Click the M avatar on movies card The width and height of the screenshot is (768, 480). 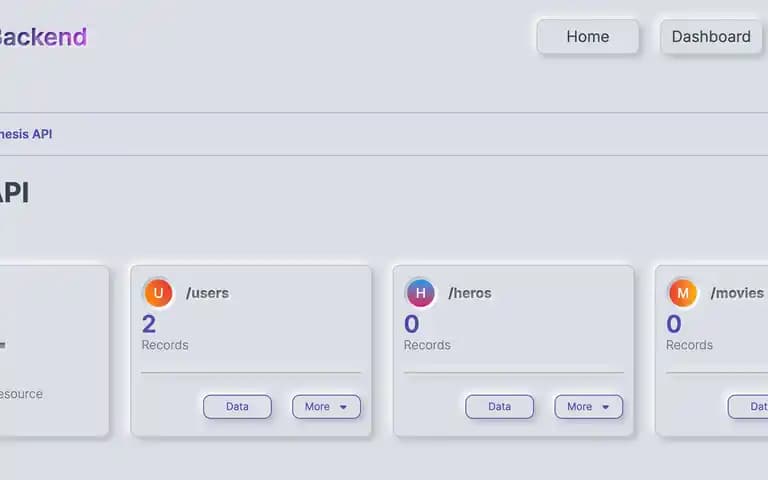point(682,293)
